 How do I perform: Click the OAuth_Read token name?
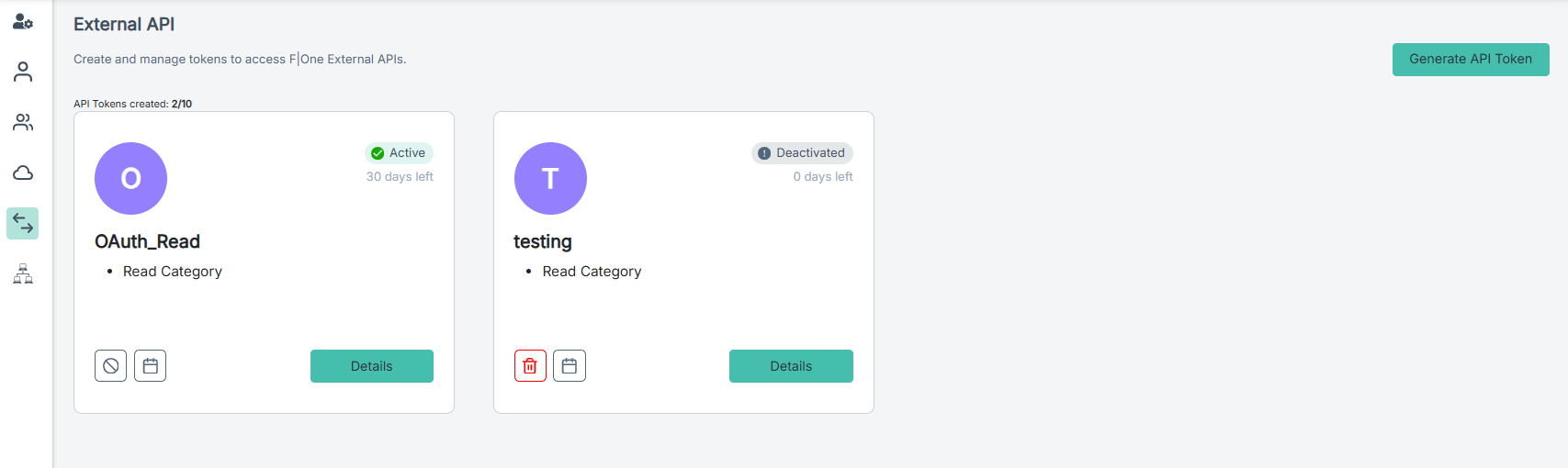[147, 241]
